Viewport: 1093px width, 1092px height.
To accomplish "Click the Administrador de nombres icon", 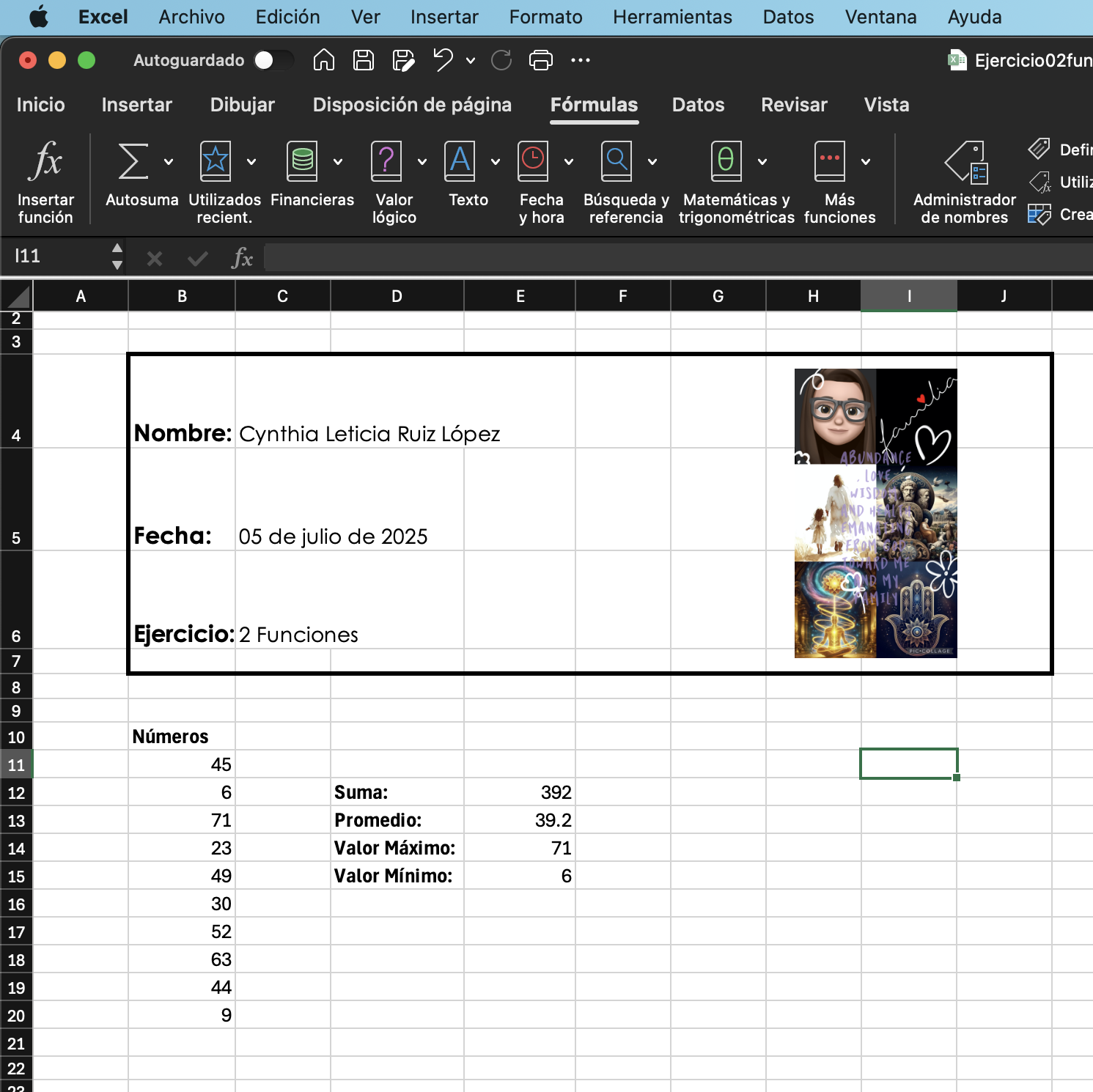I will [x=964, y=163].
